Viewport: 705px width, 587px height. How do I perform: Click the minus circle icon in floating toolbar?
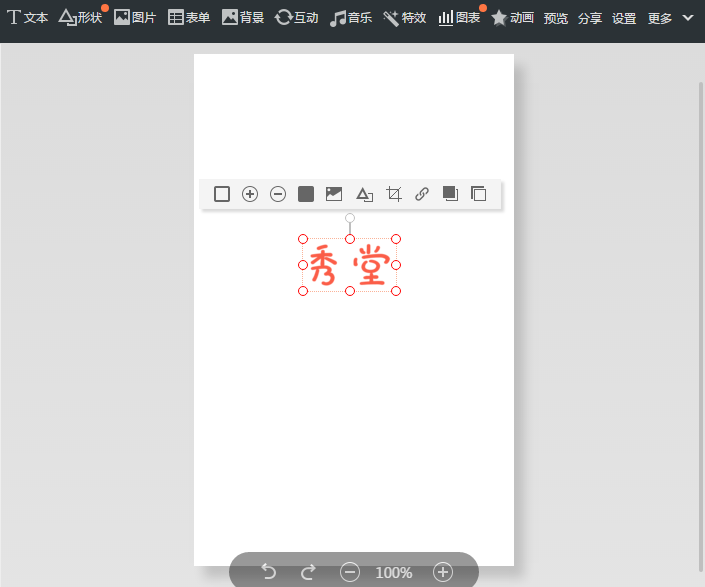pos(278,194)
